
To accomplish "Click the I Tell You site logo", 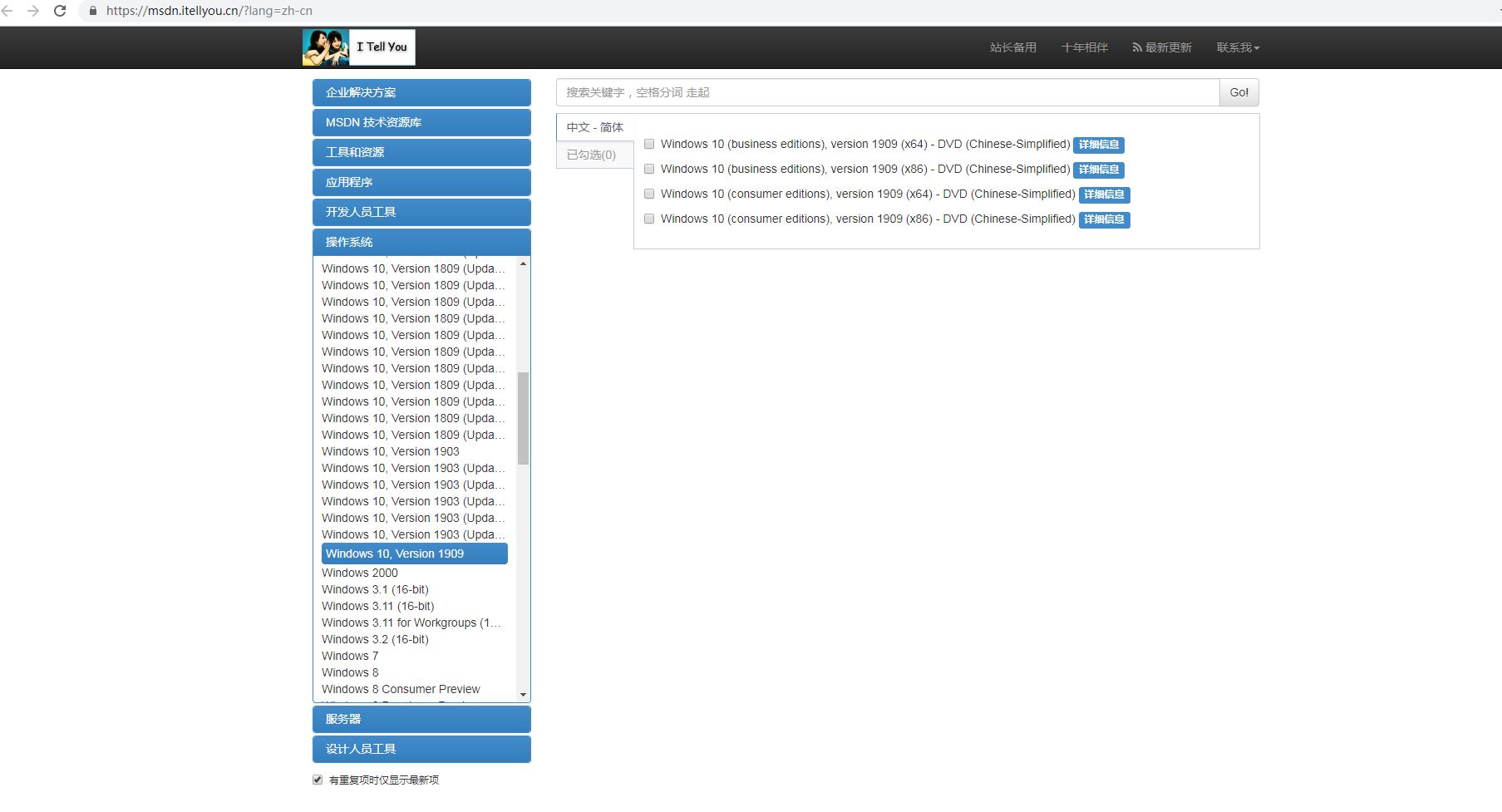I will coord(358,47).
